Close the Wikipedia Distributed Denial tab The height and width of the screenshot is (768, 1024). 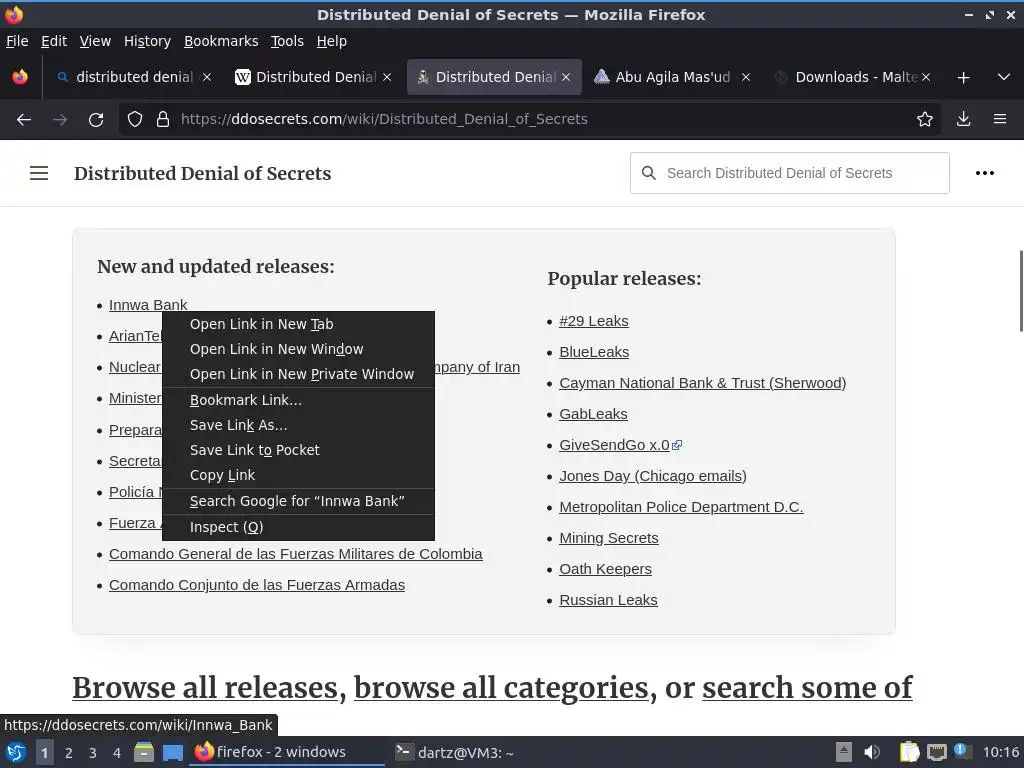pos(387,77)
